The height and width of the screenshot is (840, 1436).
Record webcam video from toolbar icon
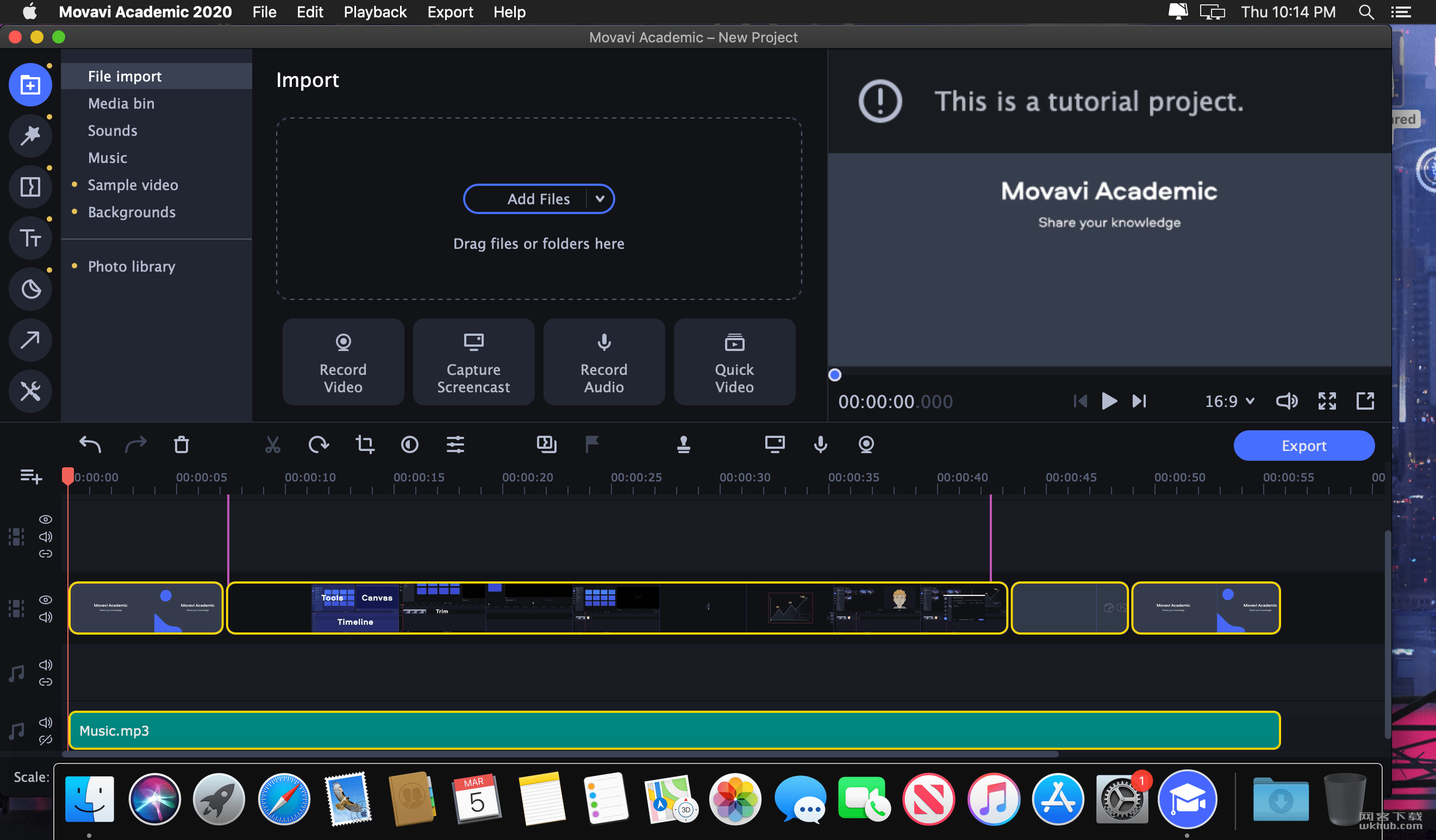(866, 444)
